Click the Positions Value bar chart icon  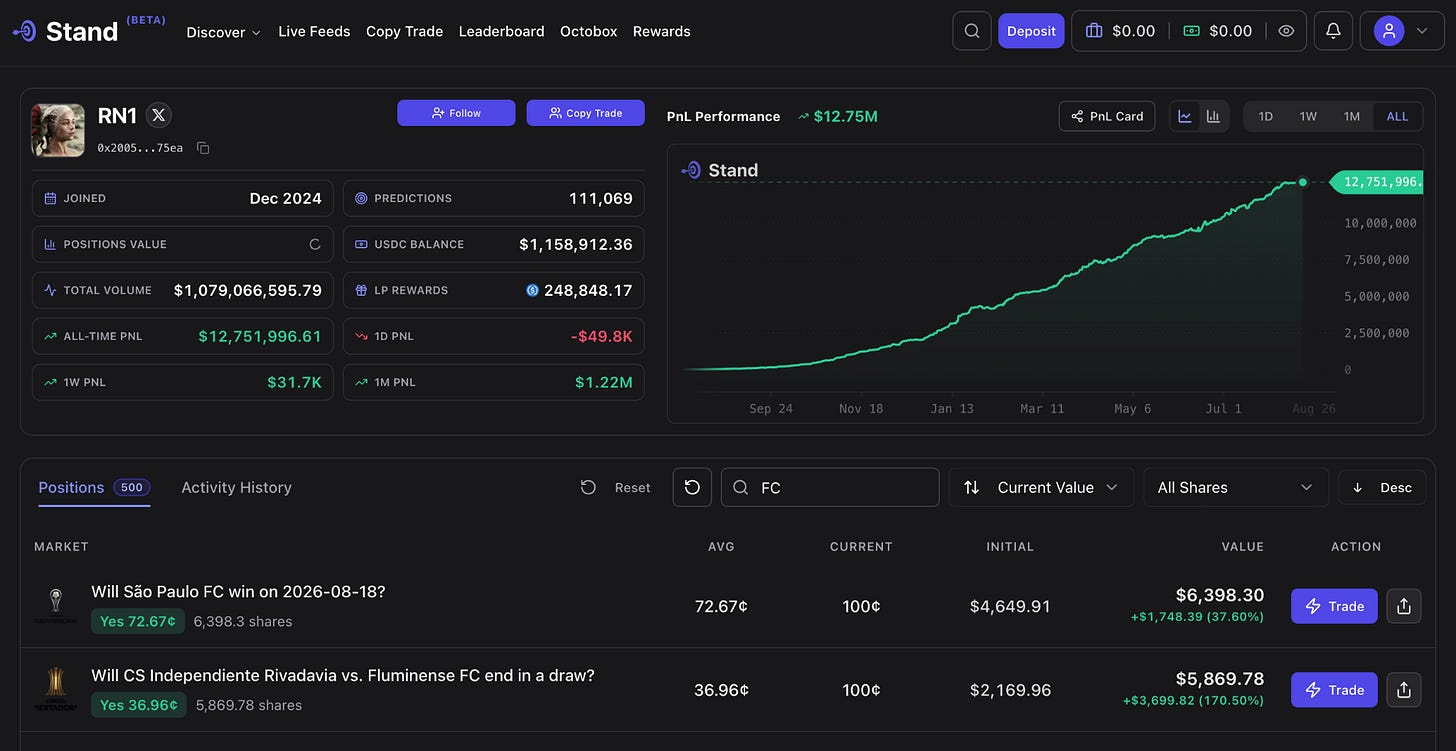pos(50,244)
